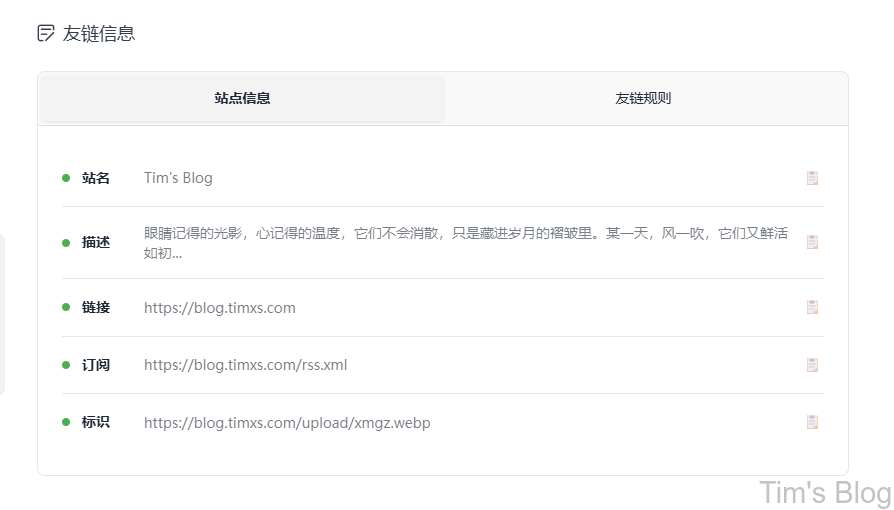Click the green dot beside 订阅

(66, 365)
